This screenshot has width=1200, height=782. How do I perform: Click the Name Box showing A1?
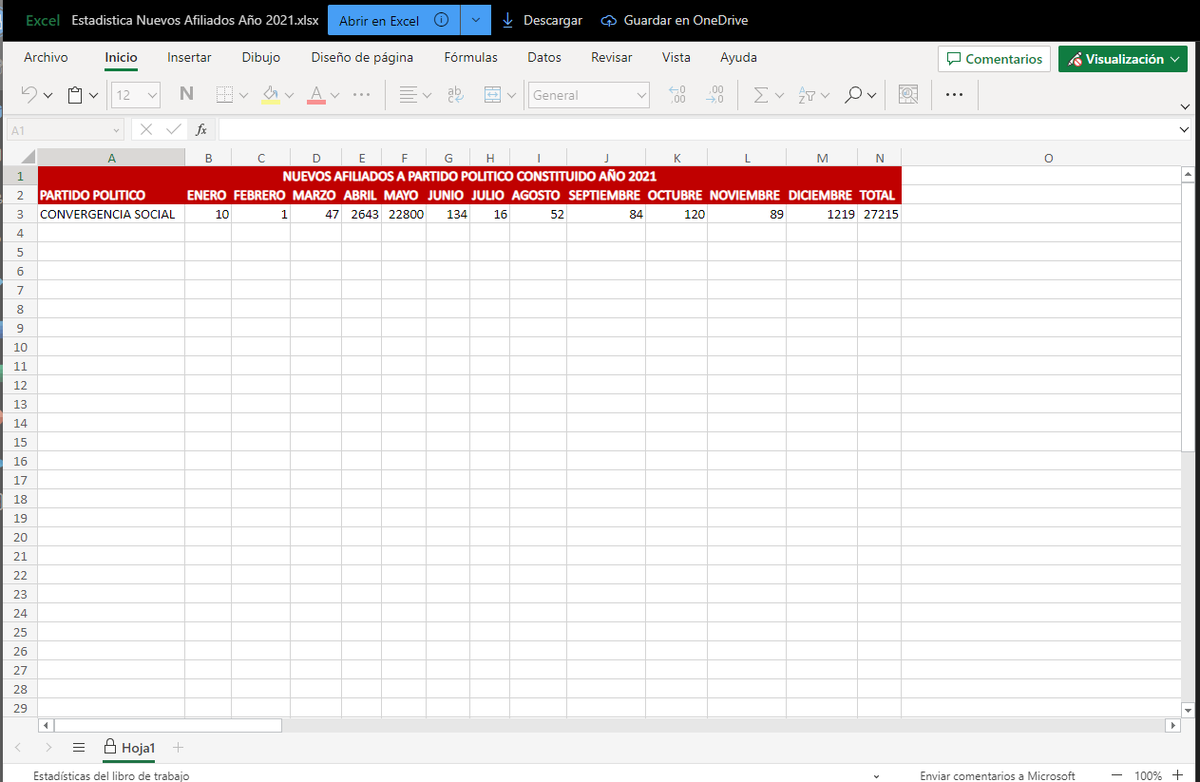pos(65,130)
